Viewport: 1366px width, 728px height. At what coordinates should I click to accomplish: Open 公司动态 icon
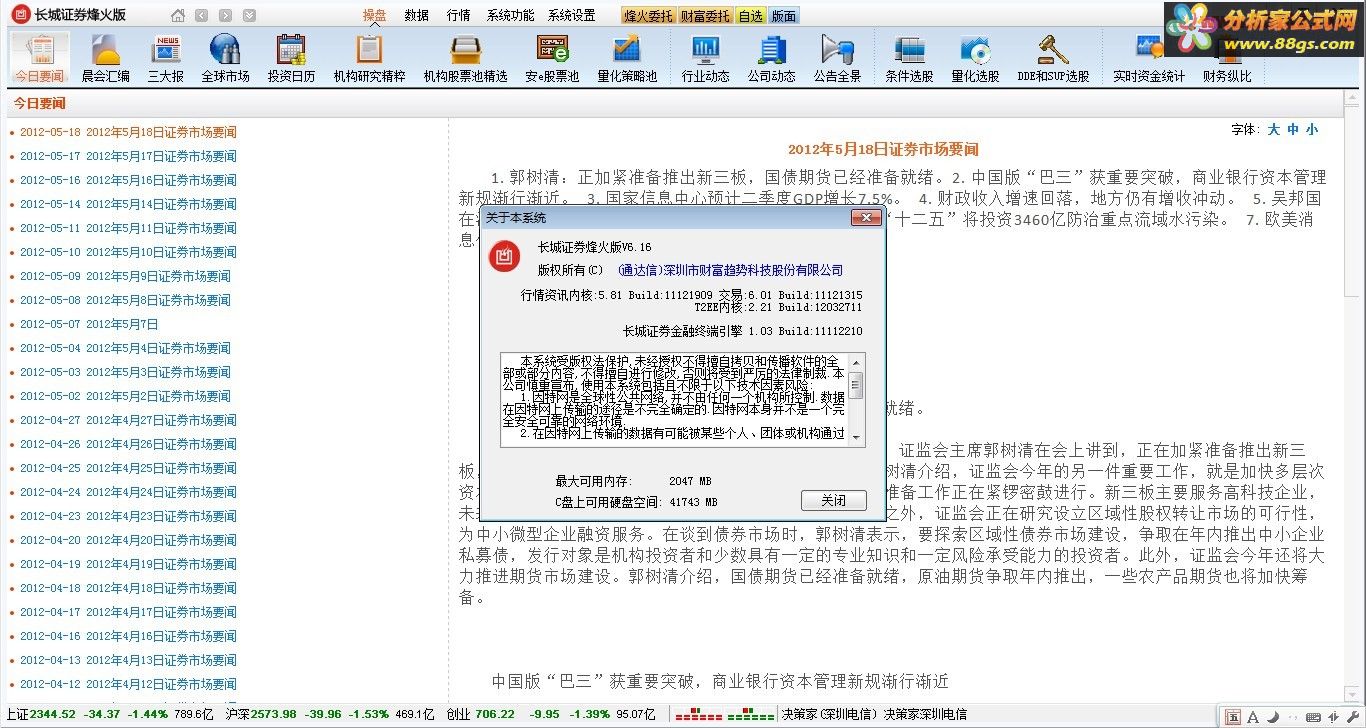tap(772, 58)
